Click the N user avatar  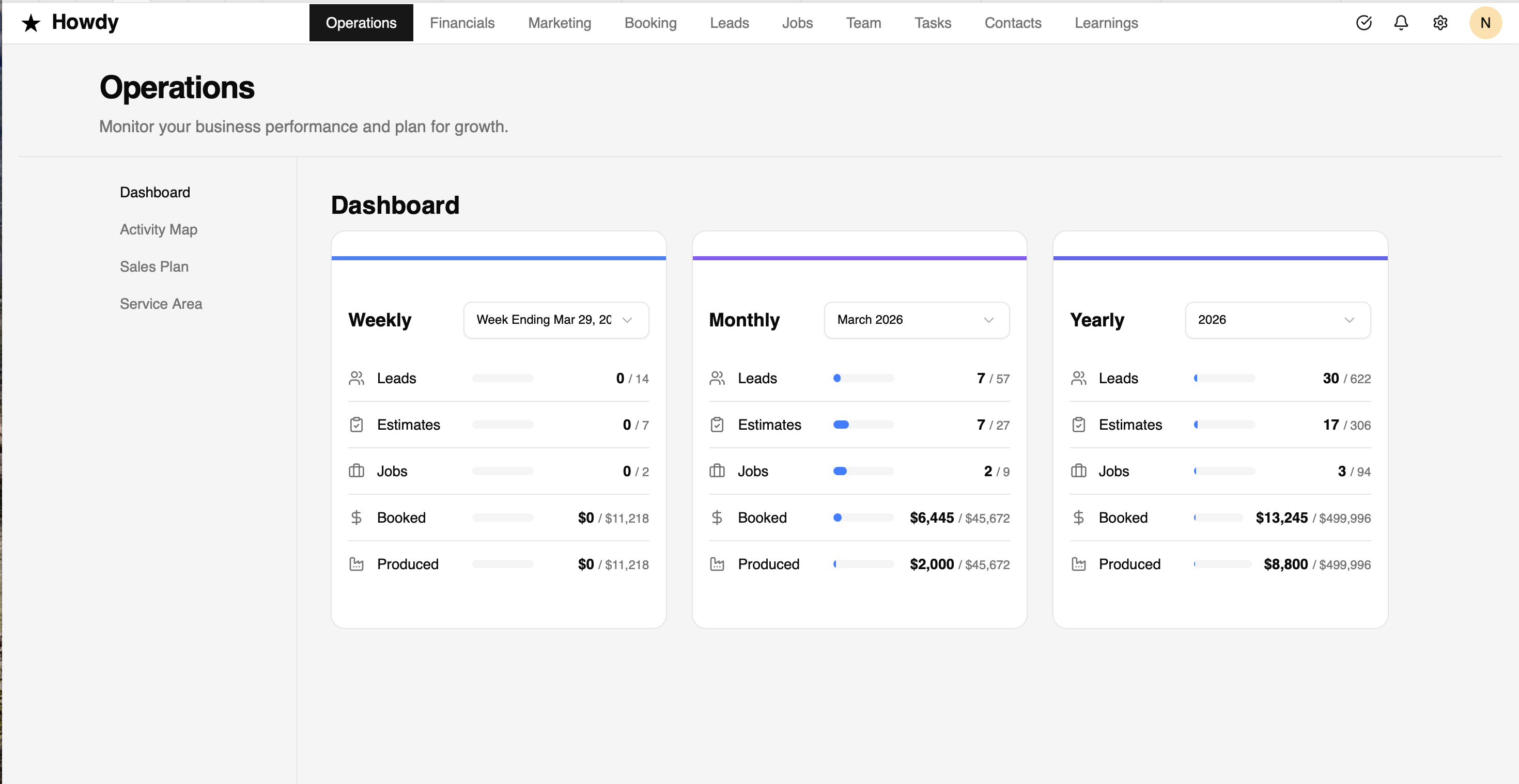pos(1485,22)
